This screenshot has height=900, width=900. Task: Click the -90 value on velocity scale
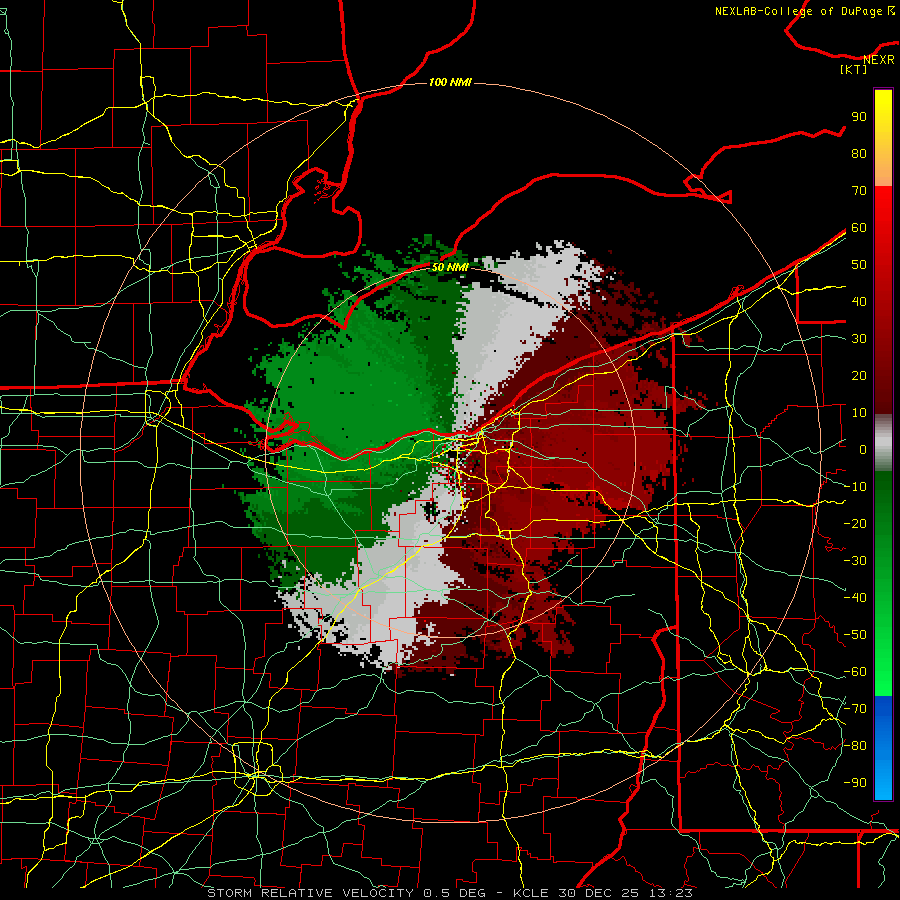pyautogui.click(x=855, y=783)
